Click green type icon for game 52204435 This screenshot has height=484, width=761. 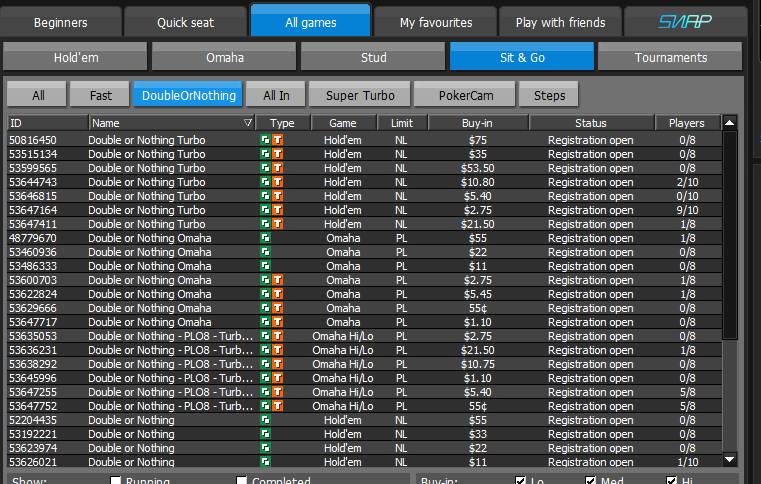265,420
